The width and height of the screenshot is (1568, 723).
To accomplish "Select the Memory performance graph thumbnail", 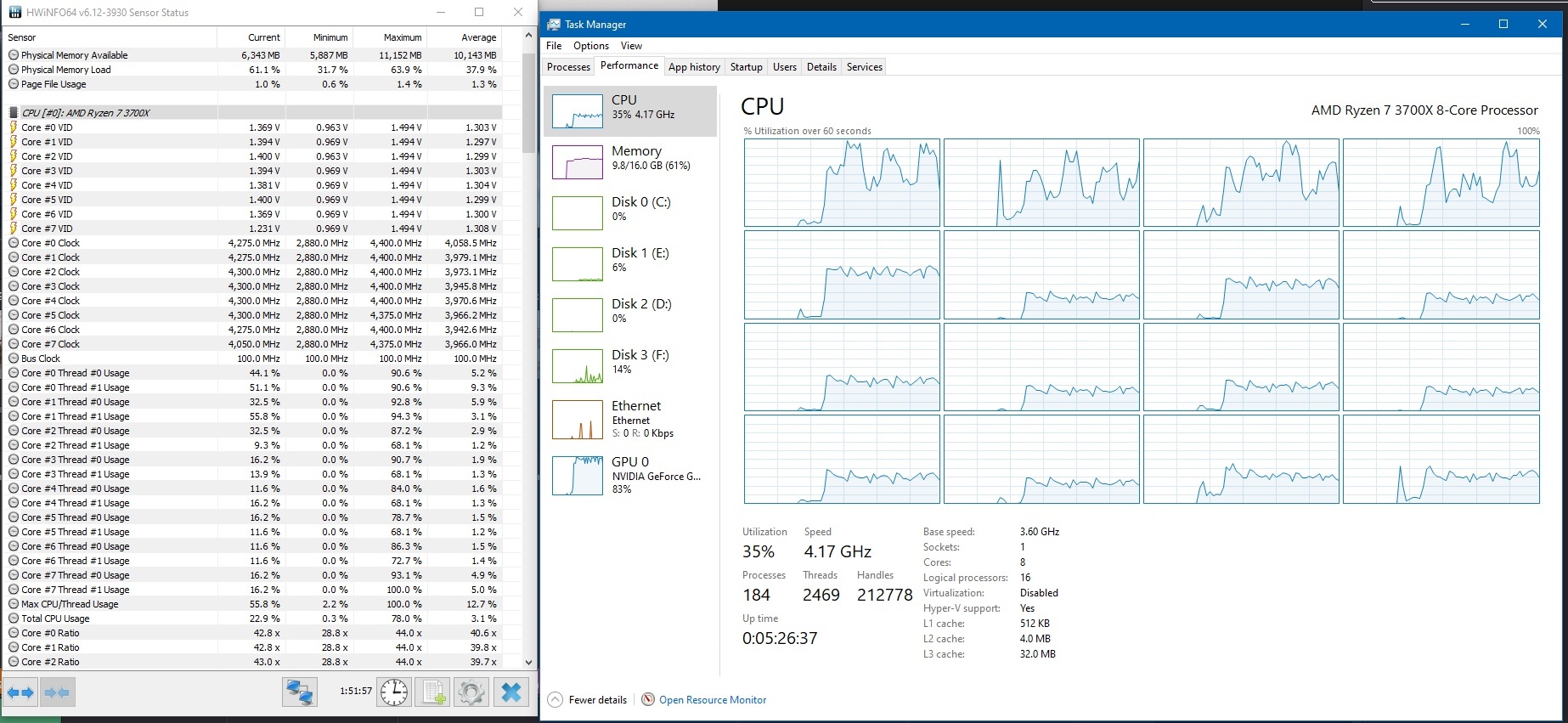I will (578, 161).
